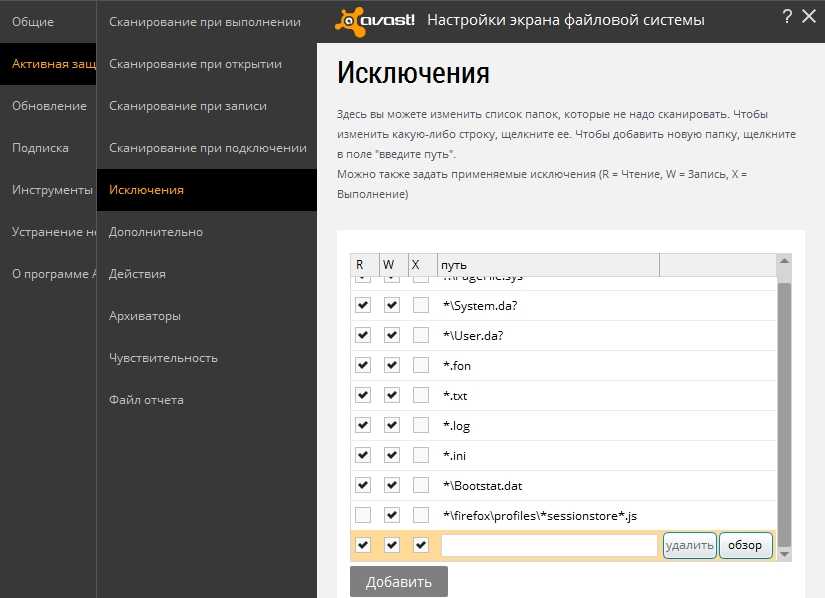This screenshot has height=598, width=825.
Task: Toggle W checkbox for *.log exclusion
Action: point(392,425)
